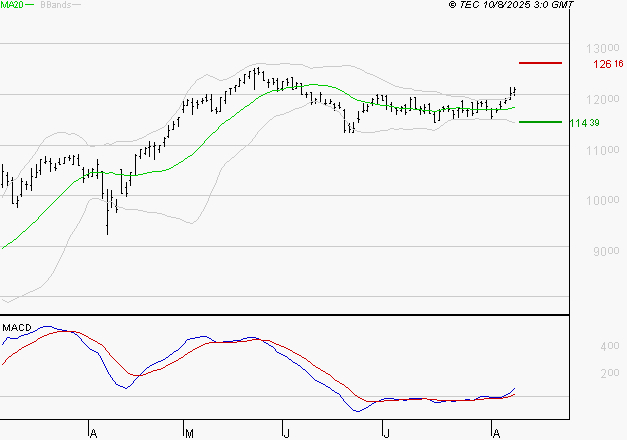Click the BBands legend label
This screenshot has height=440, width=627.
(56, 5)
